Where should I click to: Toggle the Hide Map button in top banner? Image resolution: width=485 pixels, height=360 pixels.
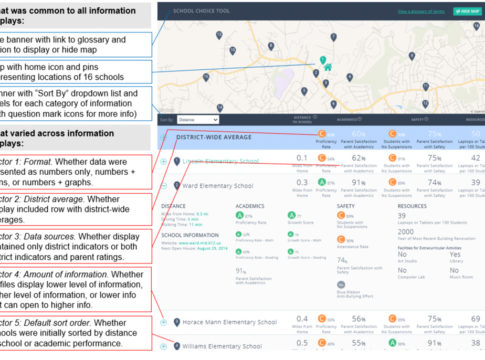point(467,11)
